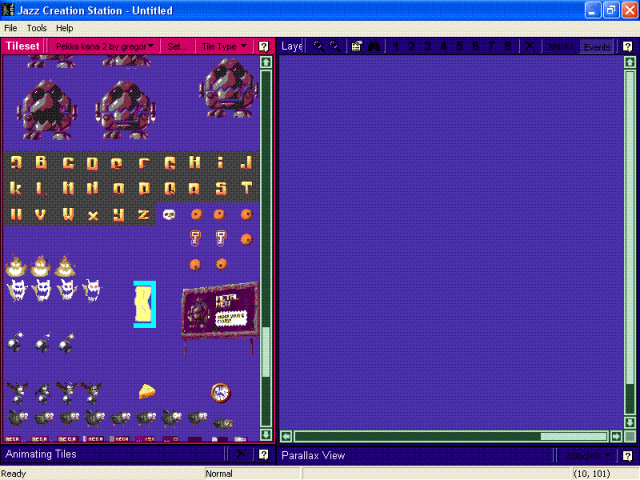The width and height of the screenshot is (640, 480).
Task: Click the X icon in Animating Tiles bar
Action: [x=241, y=453]
